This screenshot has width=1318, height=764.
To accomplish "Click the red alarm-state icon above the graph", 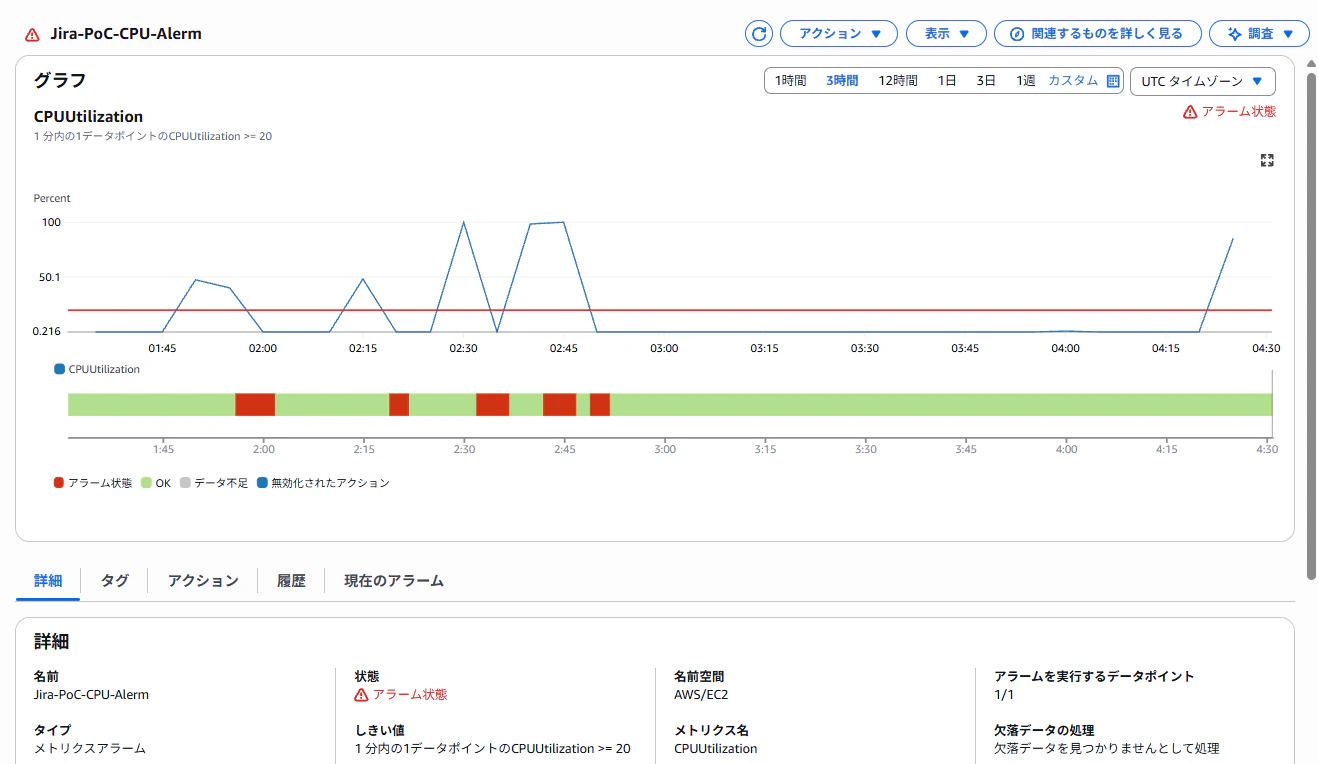I will pos(1190,112).
